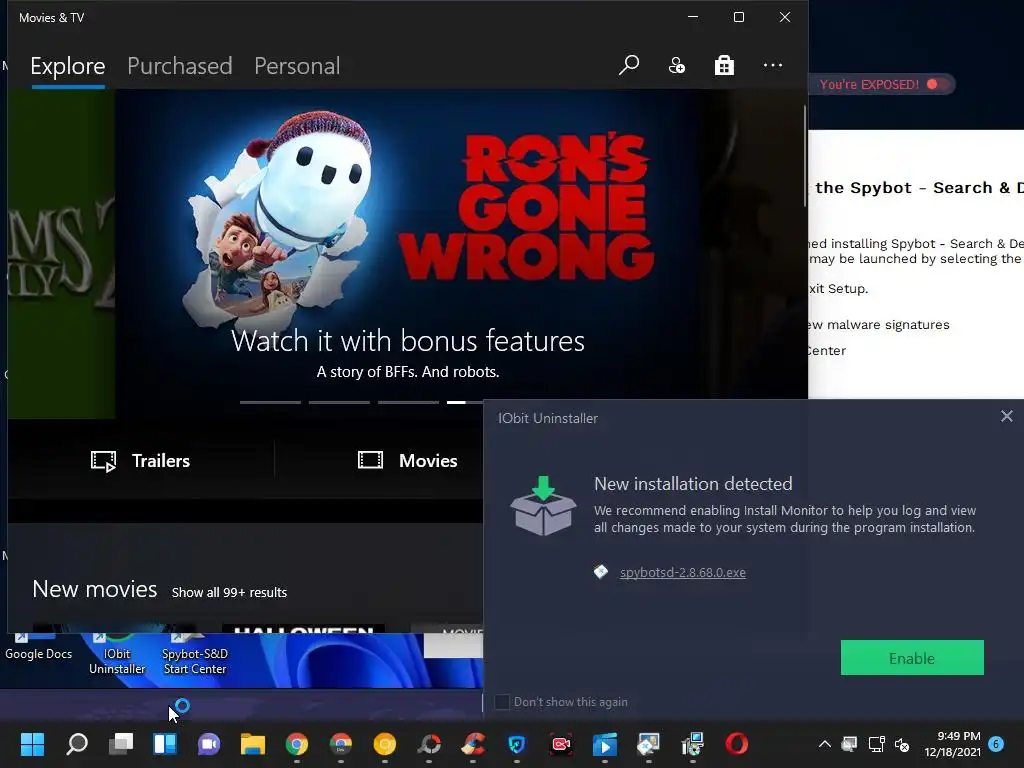Open Task View on the taskbar
The height and width of the screenshot is (768, 1024).
121,744
